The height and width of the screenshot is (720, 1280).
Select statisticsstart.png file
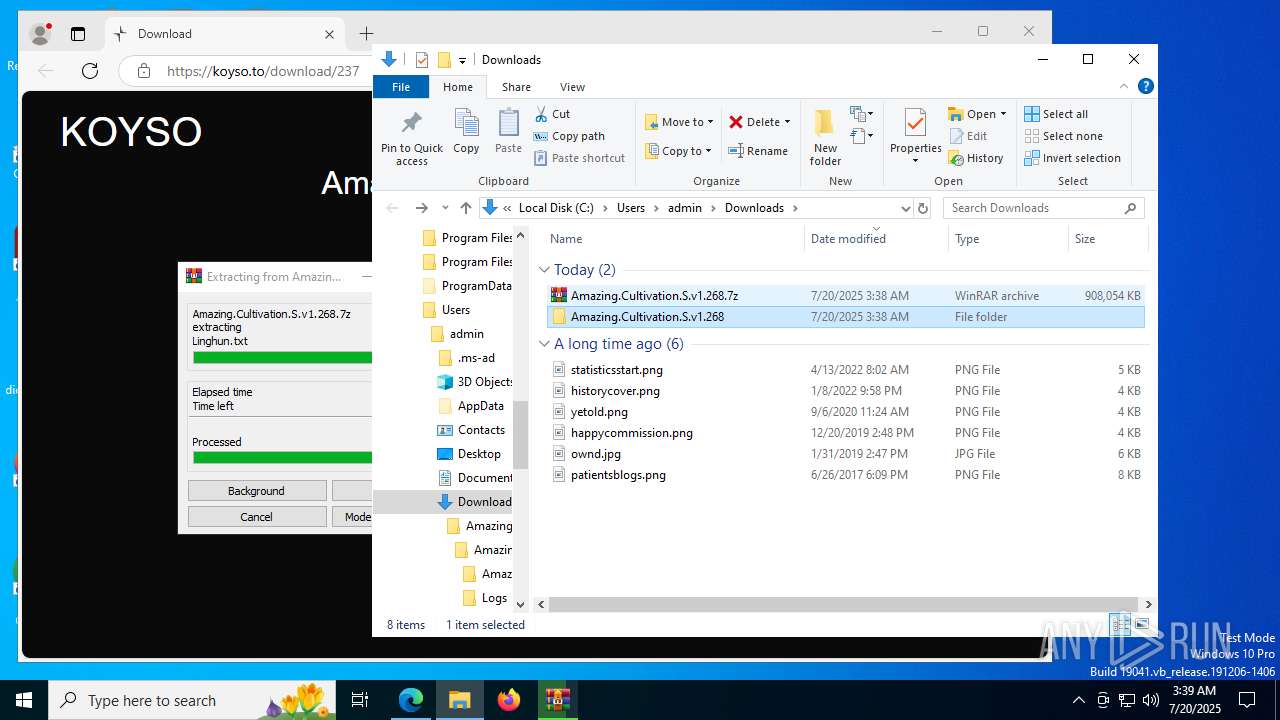point(845,370)
